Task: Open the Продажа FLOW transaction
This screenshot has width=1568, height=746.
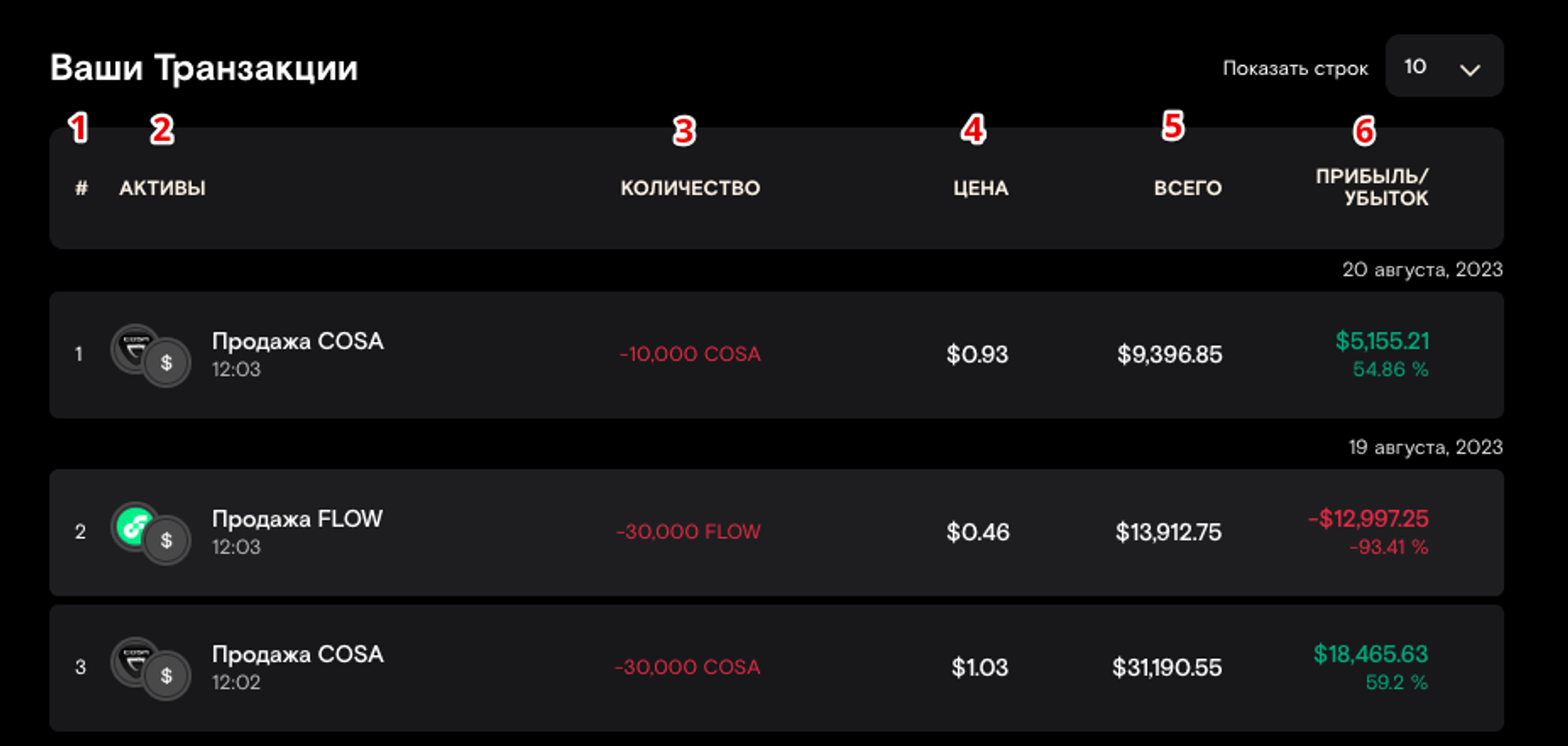Action: 297,519
